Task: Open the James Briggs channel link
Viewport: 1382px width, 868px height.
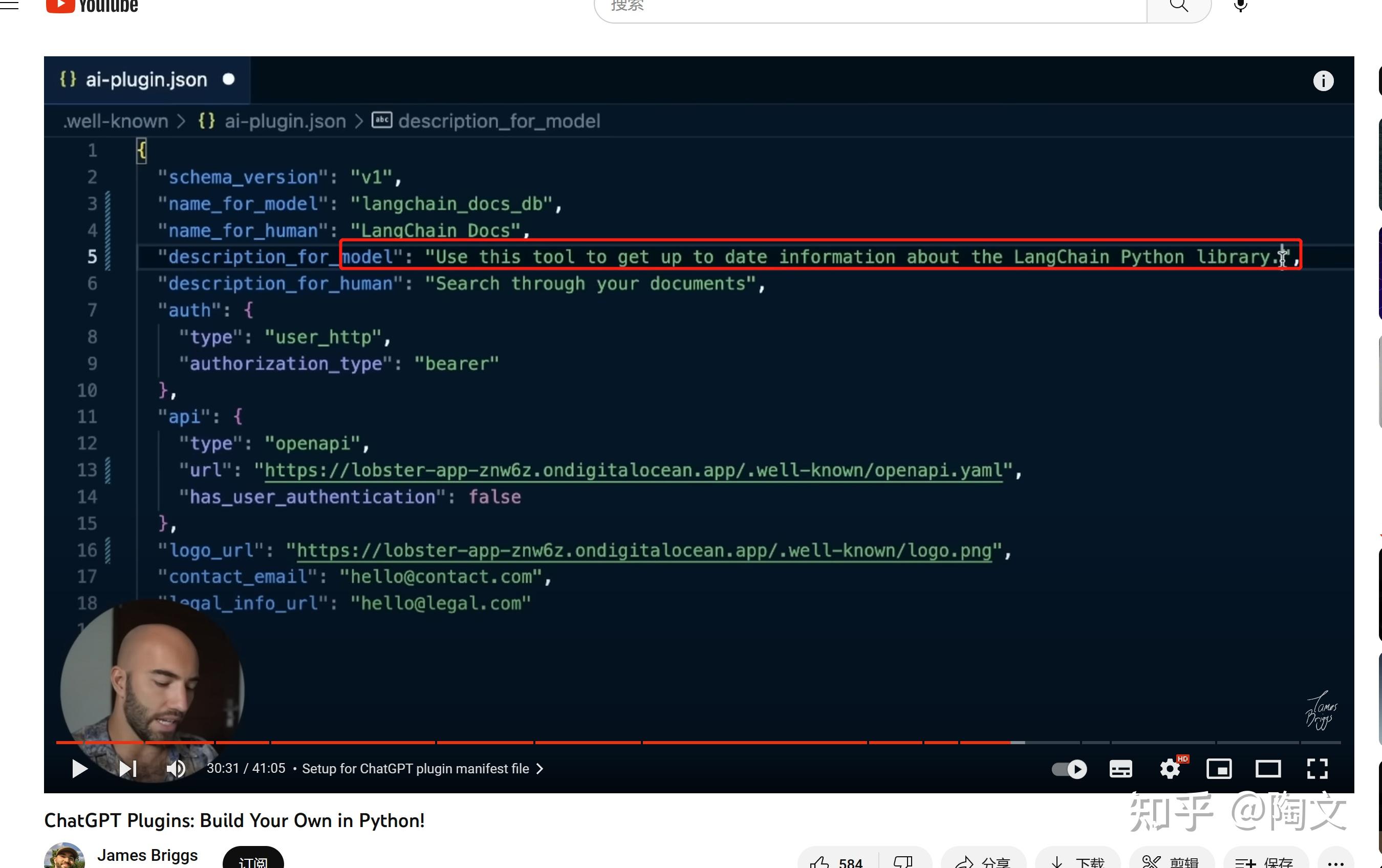Action: coord(147,855)
